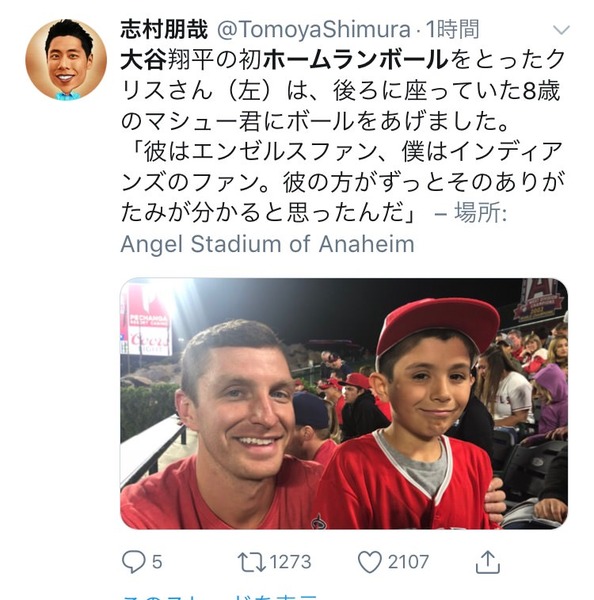
Task: Retweet using the retweet arrows icon
Action: (251, 562)
